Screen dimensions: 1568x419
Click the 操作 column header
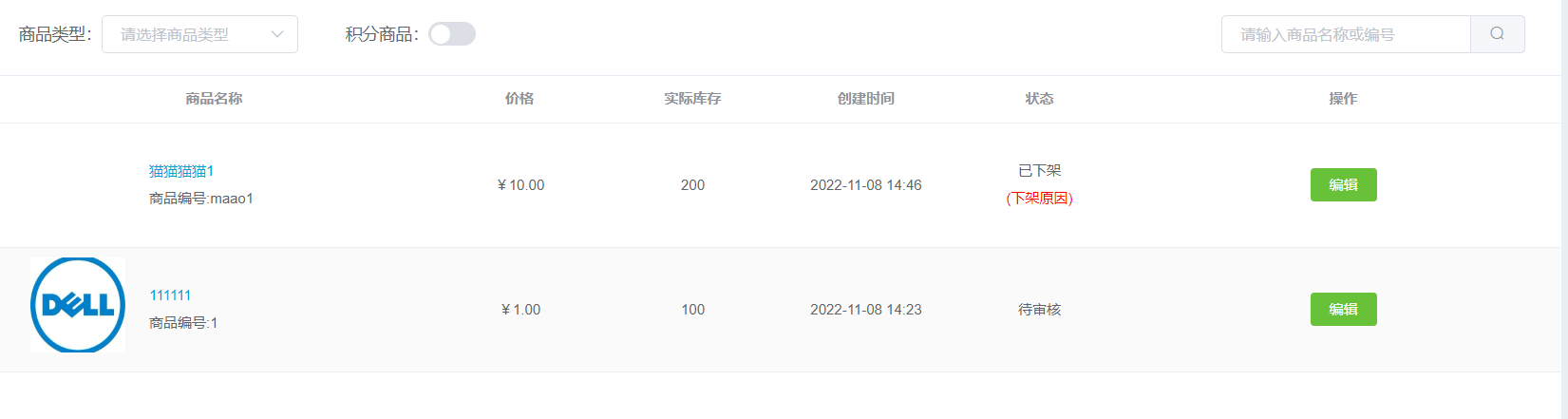1343,99
